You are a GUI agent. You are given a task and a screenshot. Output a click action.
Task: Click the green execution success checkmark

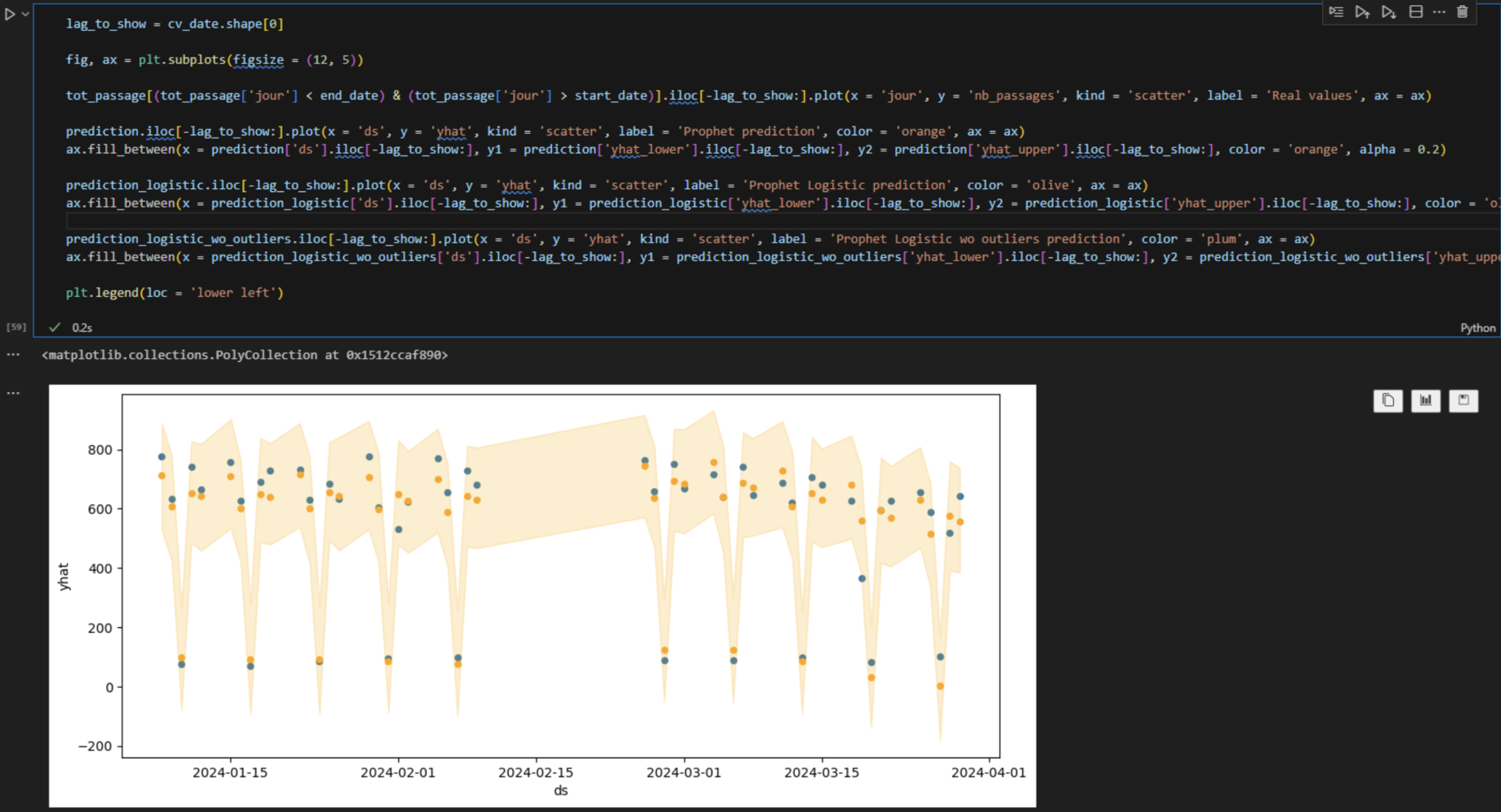[x=55, y=327]
